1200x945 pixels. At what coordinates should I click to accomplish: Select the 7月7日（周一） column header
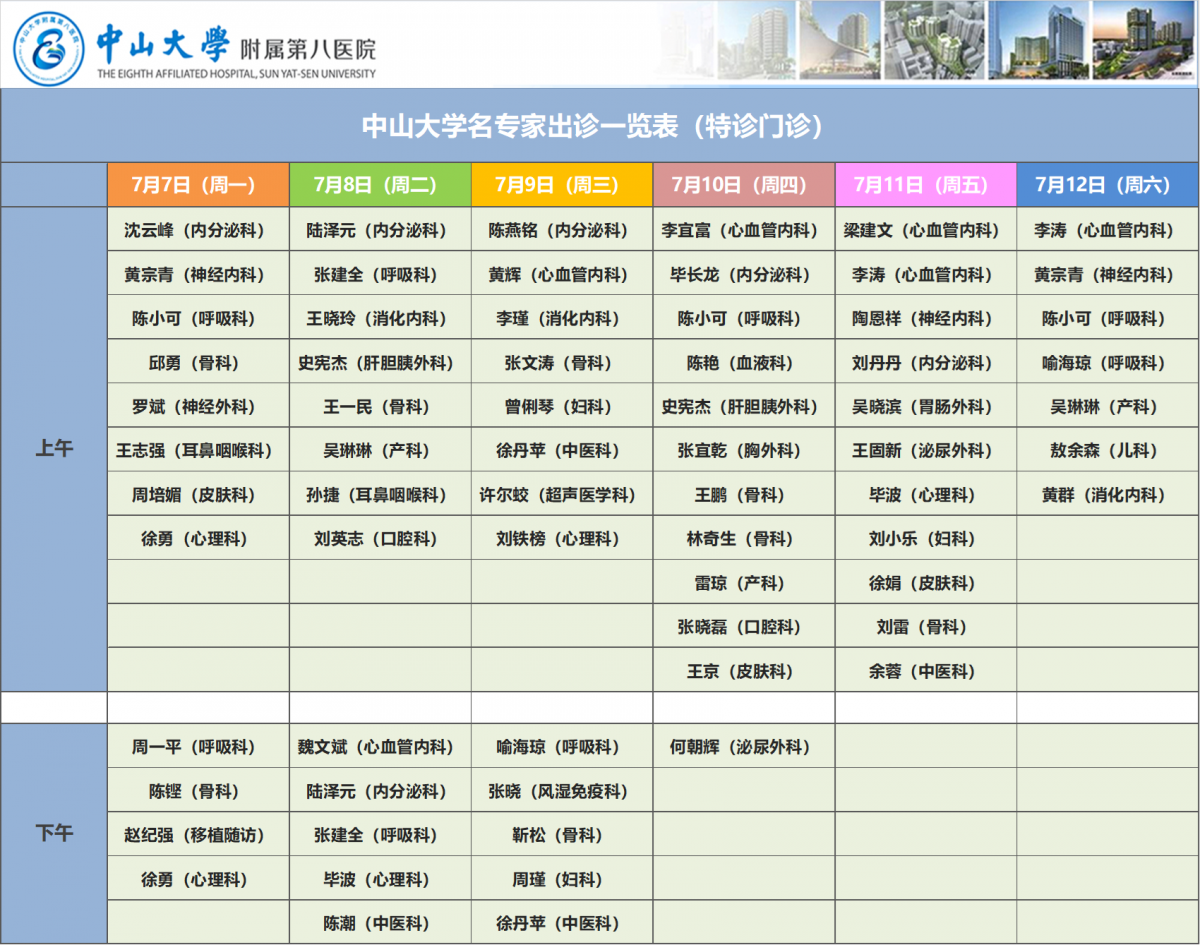(198, 184)
